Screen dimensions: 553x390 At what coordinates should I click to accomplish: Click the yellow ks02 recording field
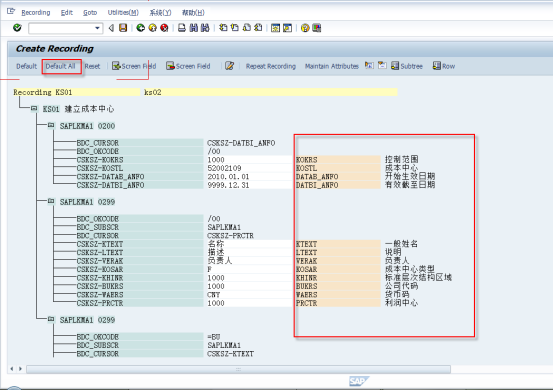pyautogui.click(x=270, y=92)
